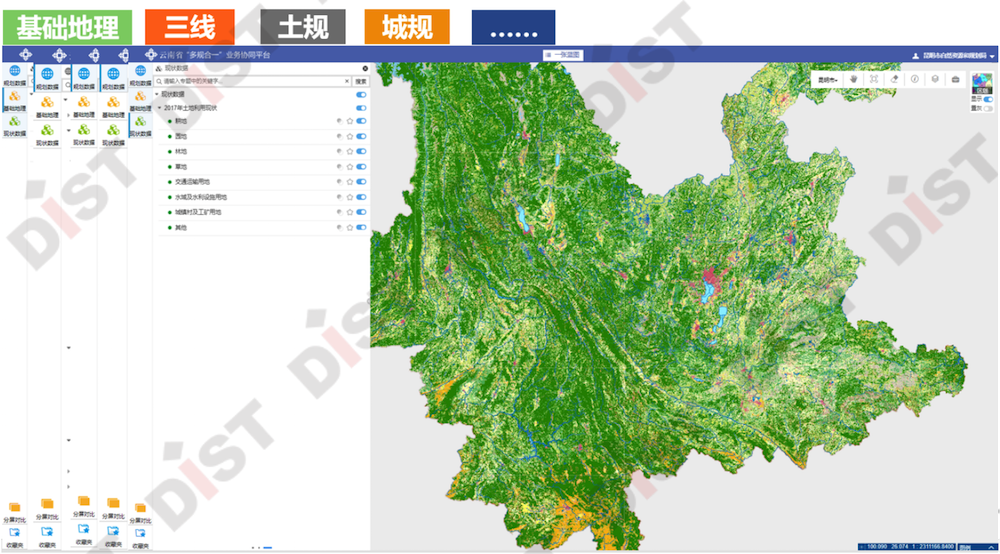The image size is (1000, 554).
Task: Open the layers cube tool
Action: tap(934, 78)
